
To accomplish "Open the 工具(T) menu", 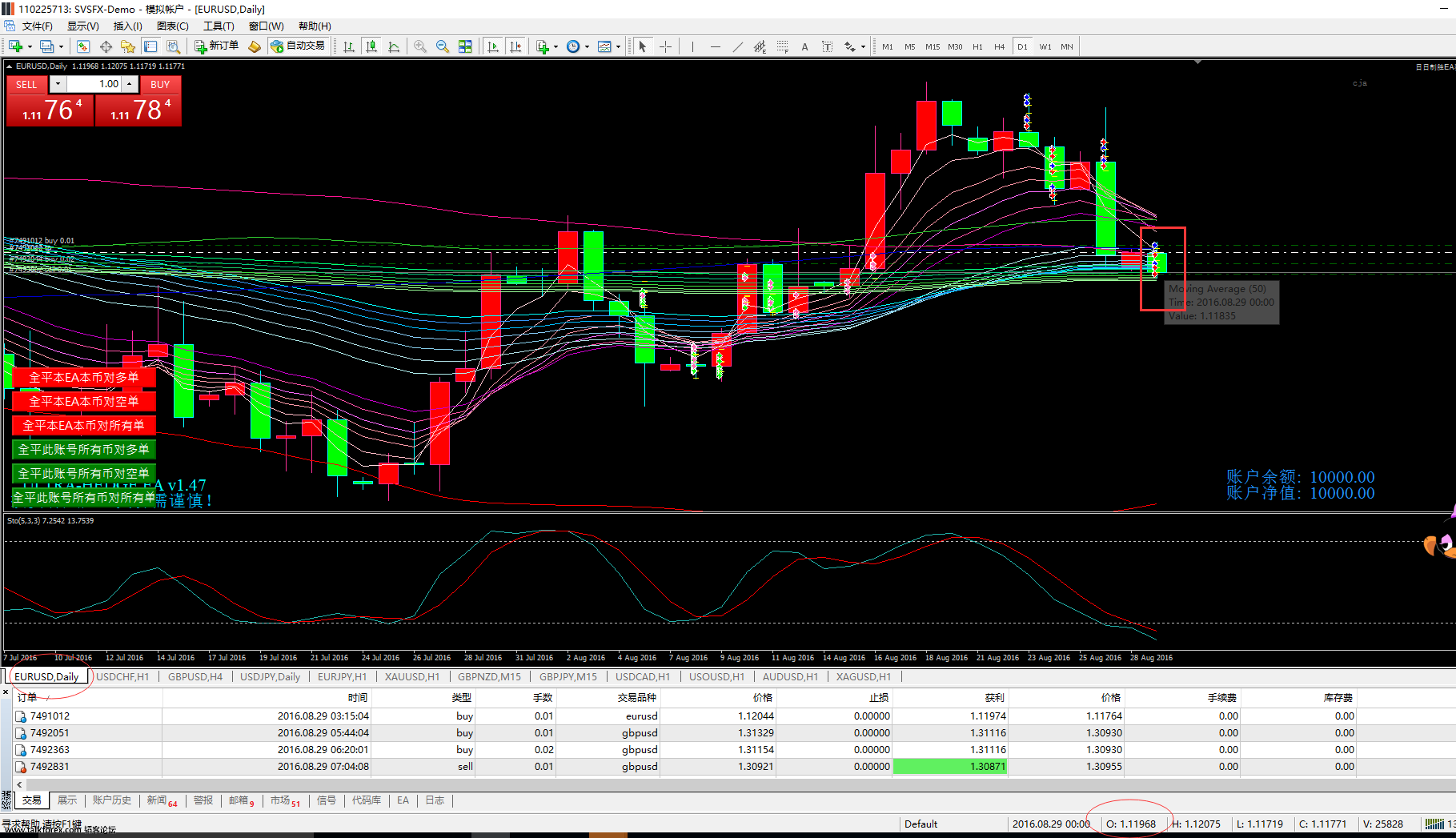I will click(219, 26).
